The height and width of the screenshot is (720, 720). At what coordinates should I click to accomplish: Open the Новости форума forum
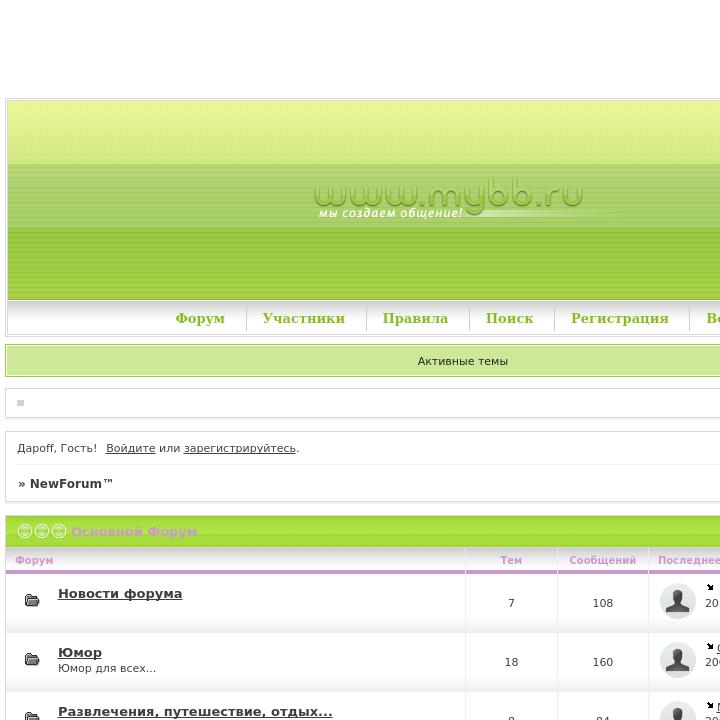(x=120, y=593)
